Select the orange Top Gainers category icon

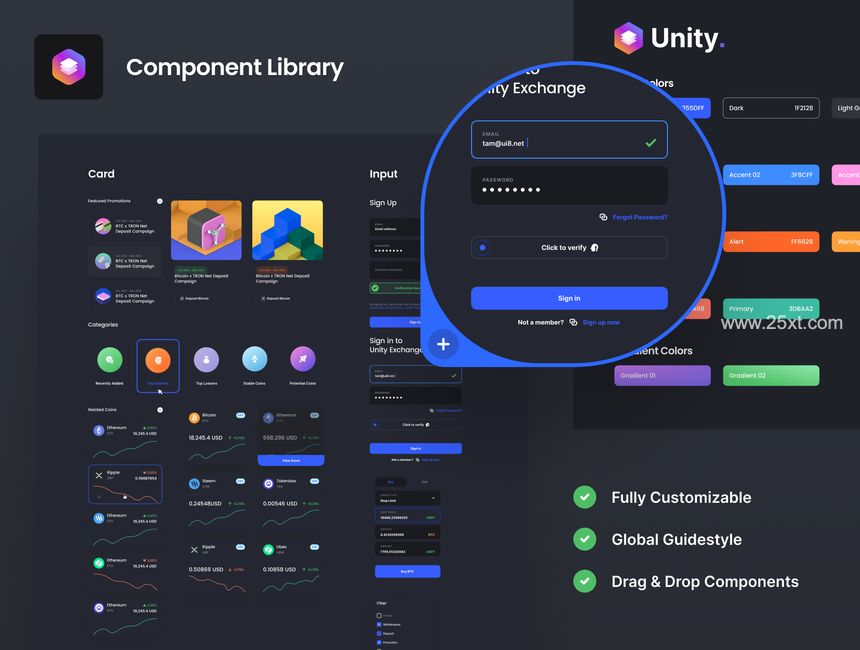[158, 360]
